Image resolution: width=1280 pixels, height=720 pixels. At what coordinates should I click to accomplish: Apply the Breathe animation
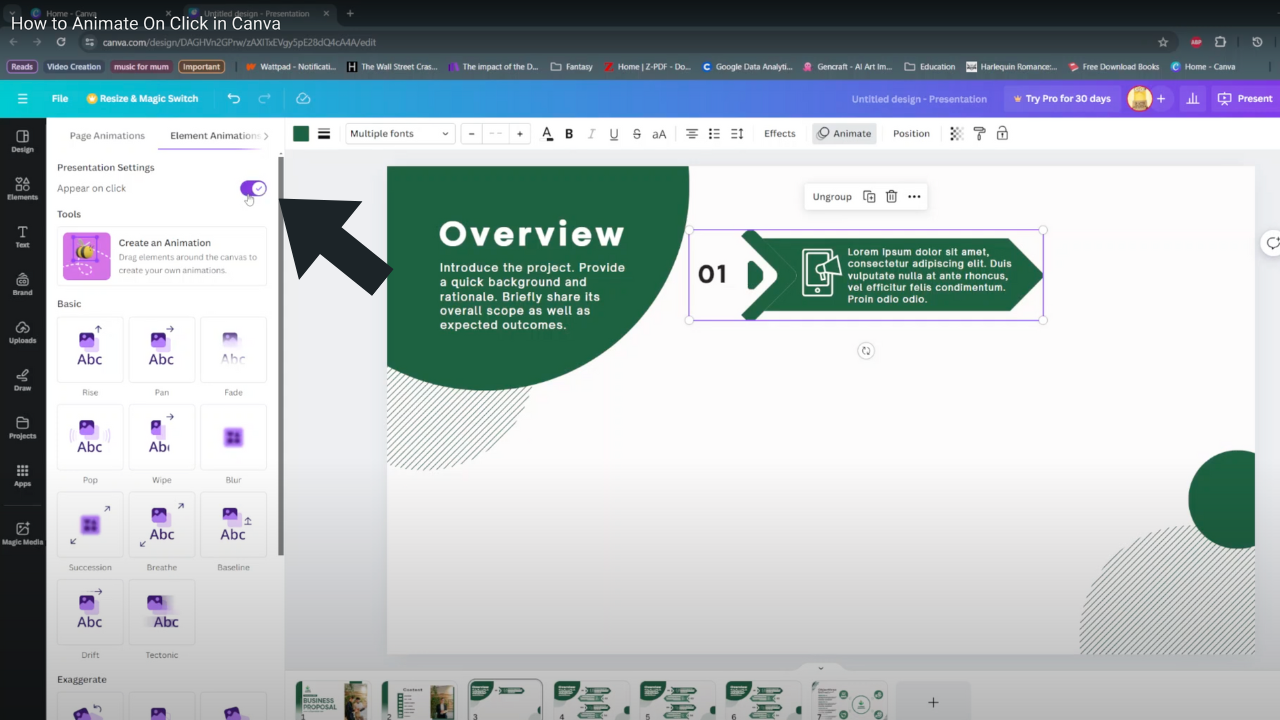(161, 524)
